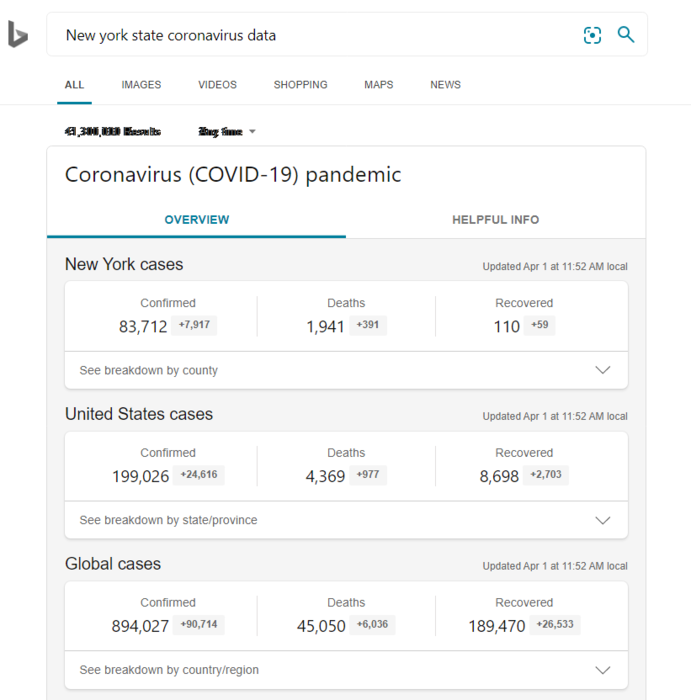
Task: Open the SHOPPING tab
Action: pyautogui.click(x=300, y=85)
